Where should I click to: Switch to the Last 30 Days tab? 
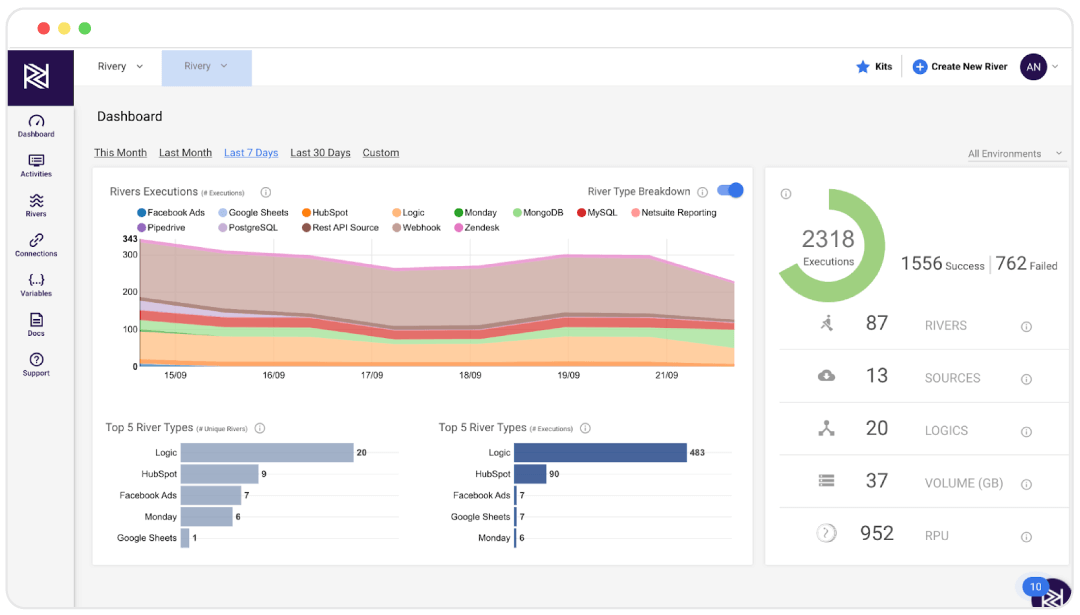(x=320, y=152)
